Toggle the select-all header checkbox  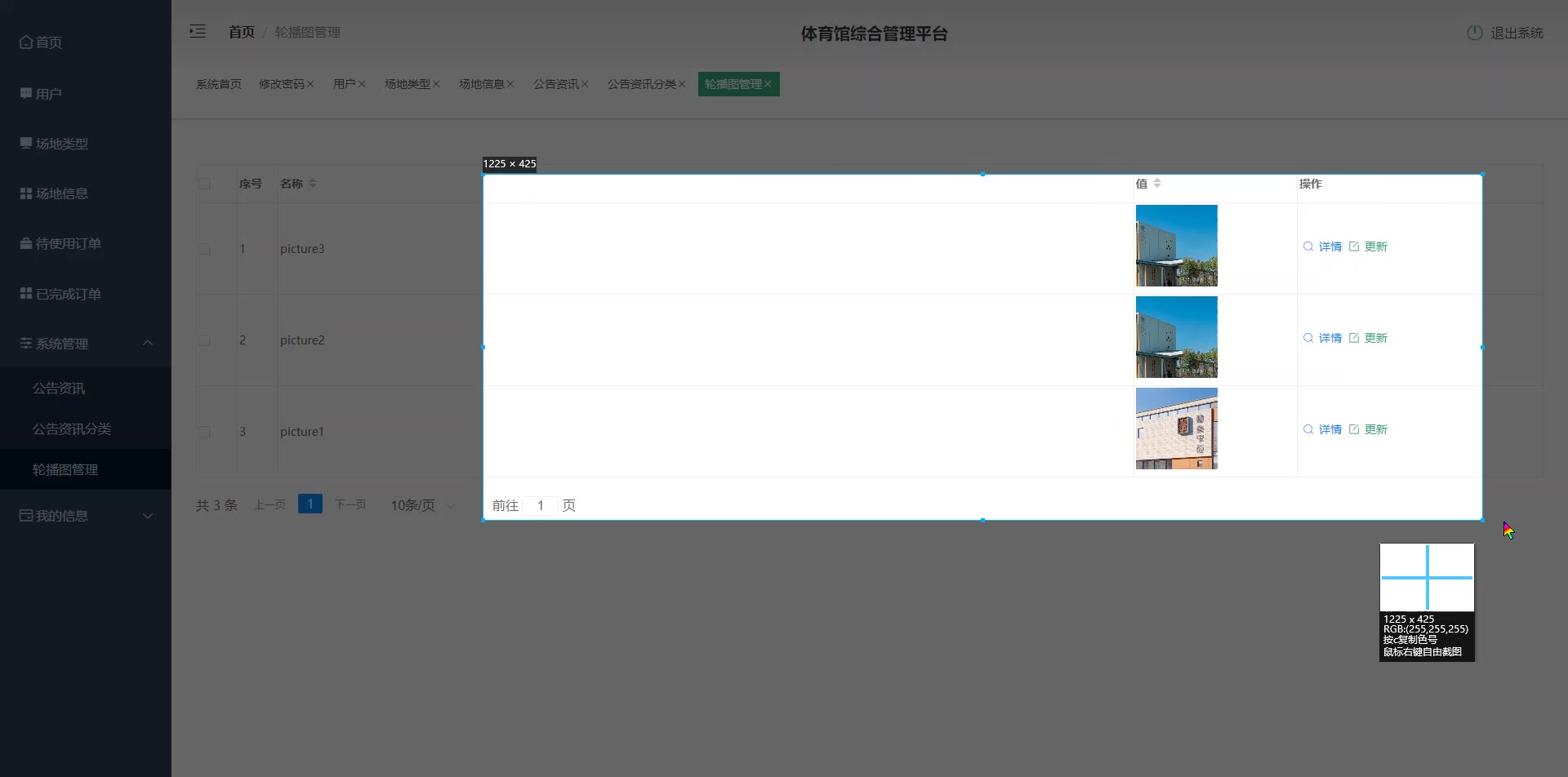coord(204,184)
